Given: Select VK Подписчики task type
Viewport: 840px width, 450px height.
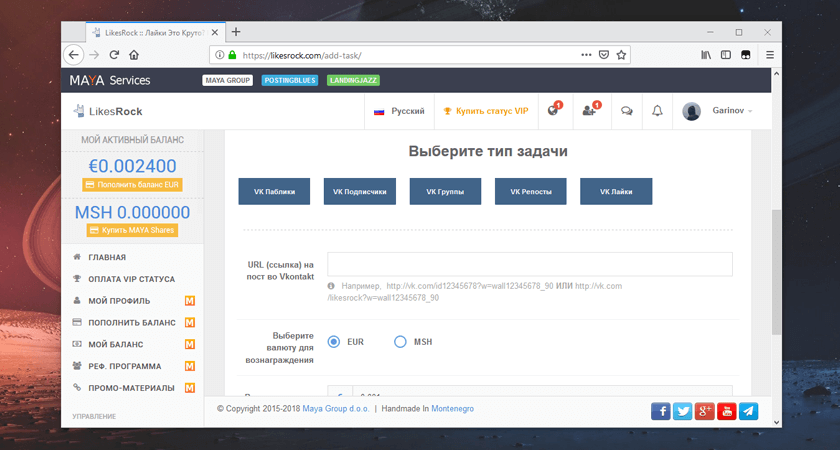Looking at the screenshot, I should [x=359, y=191].
